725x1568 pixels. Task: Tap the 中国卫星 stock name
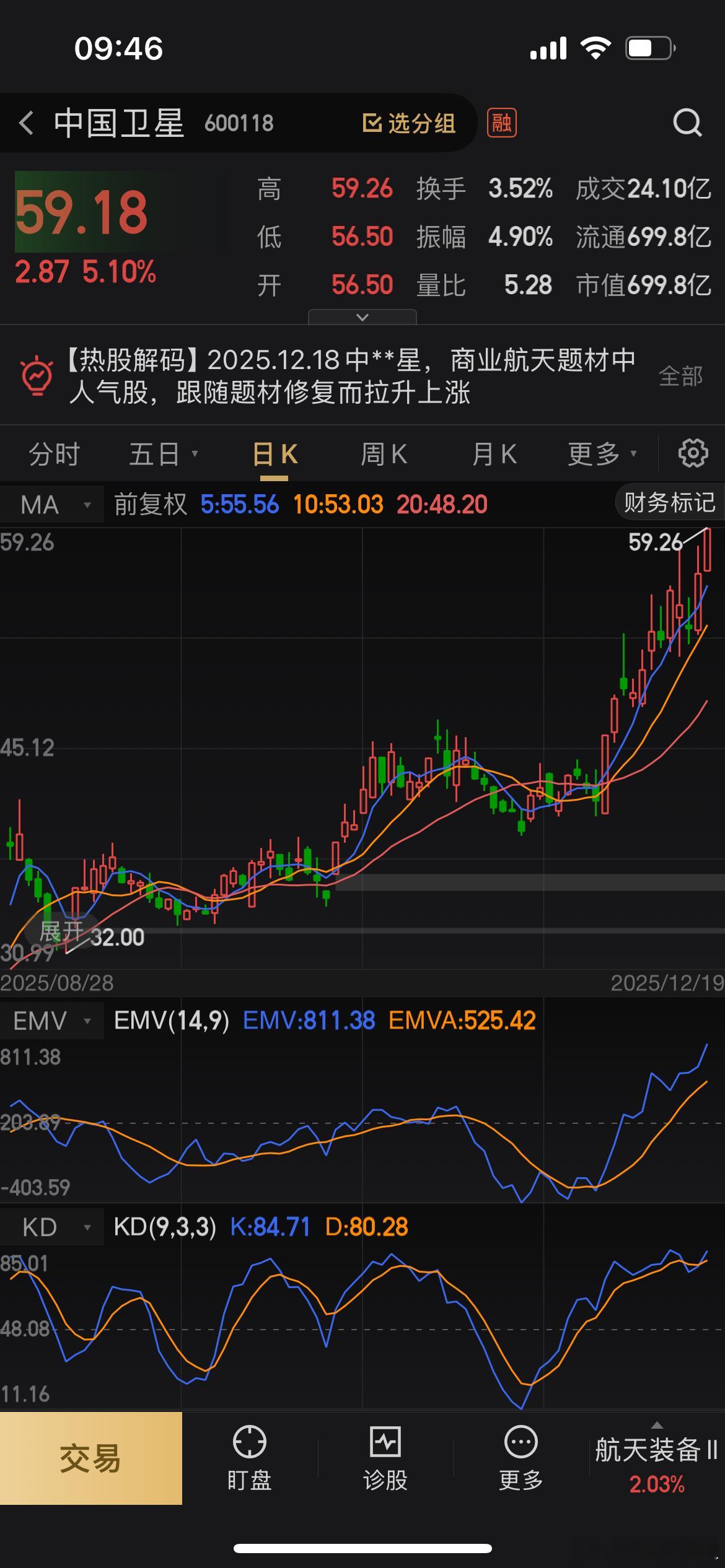pos(119,123)
